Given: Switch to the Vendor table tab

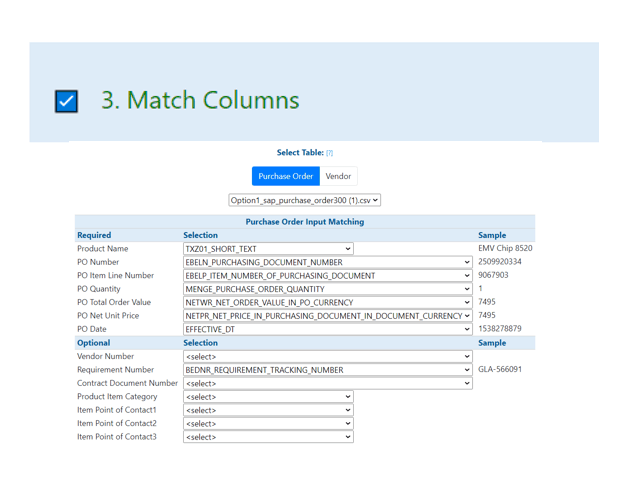Looking at the screenshot, I should click(x=338, y=176).
